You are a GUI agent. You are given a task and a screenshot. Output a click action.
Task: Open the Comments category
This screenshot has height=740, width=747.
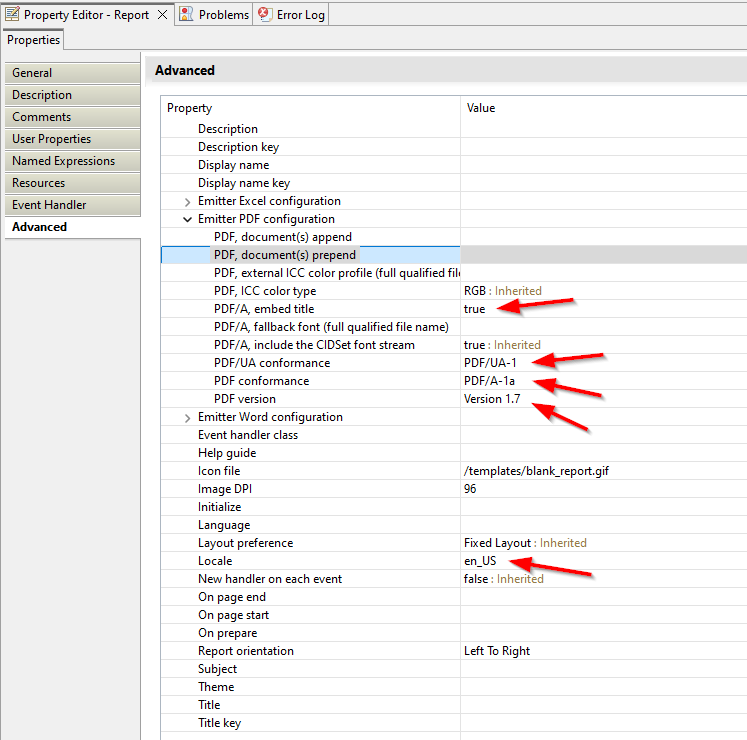[72, 117]
